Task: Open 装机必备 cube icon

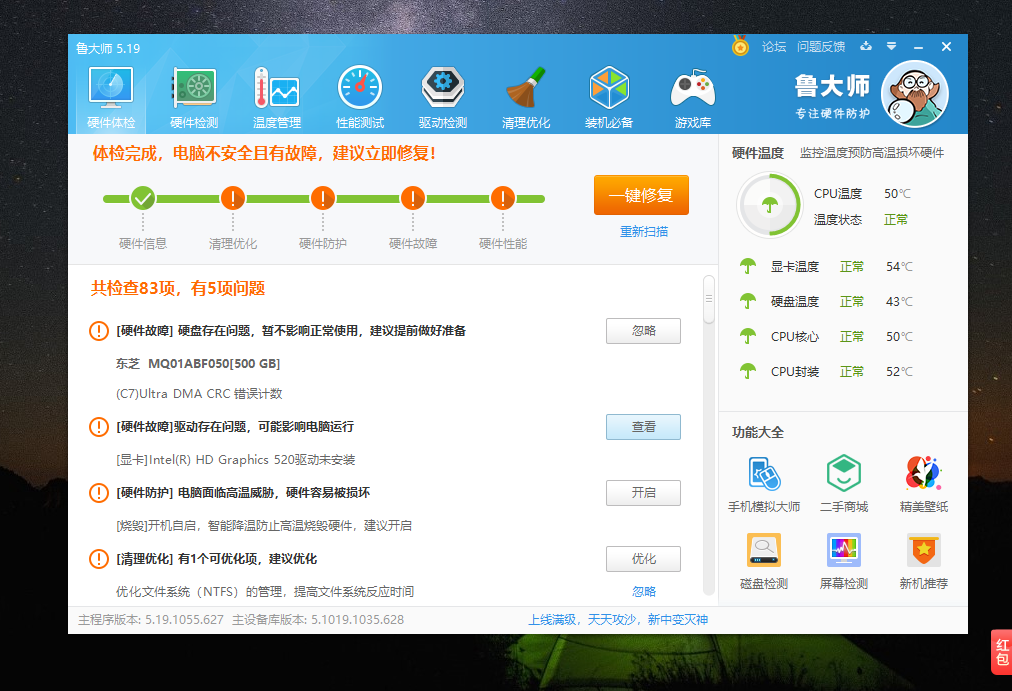Action: 609,97
